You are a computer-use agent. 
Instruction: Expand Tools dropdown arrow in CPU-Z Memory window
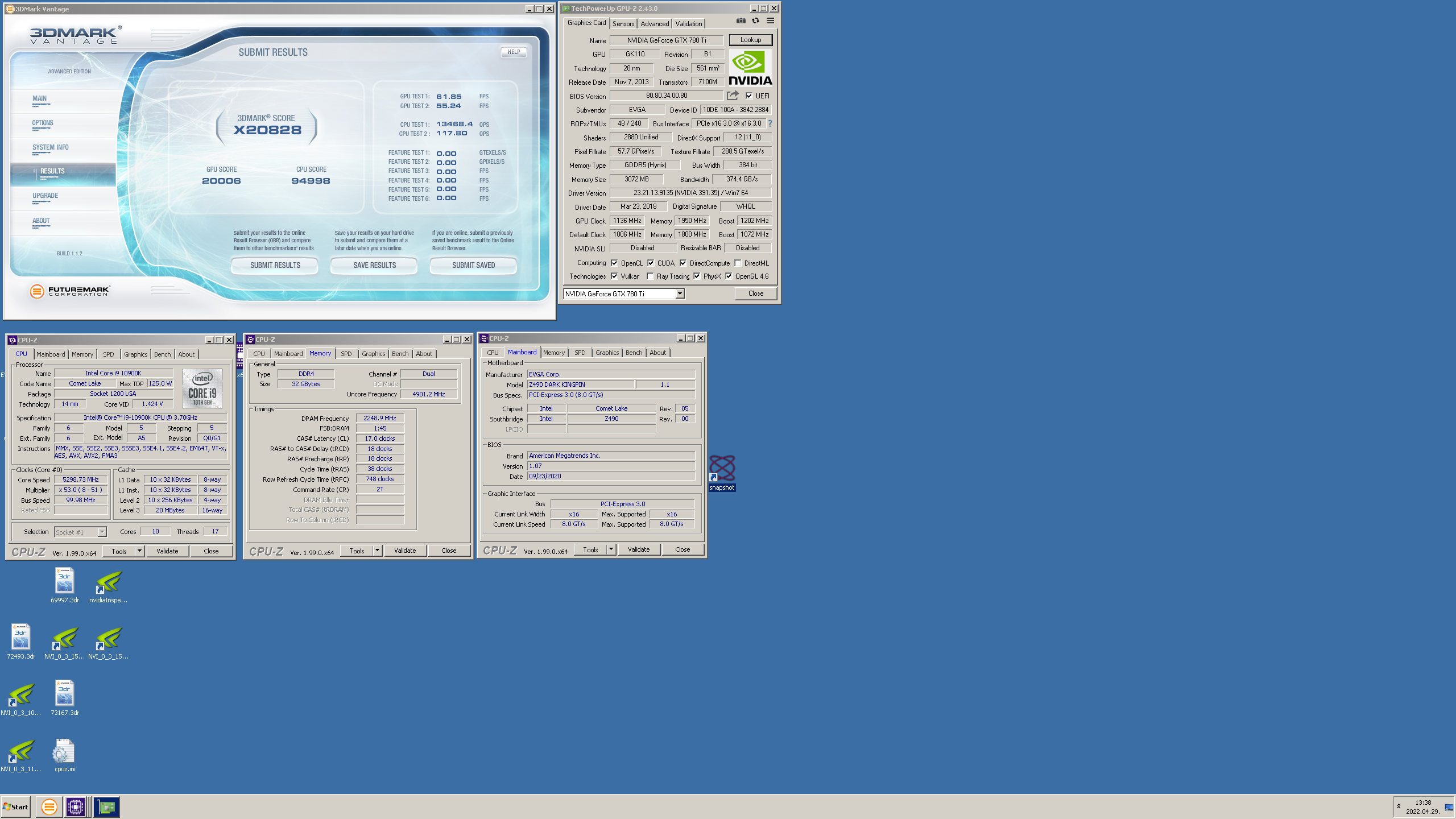[377, 551]
